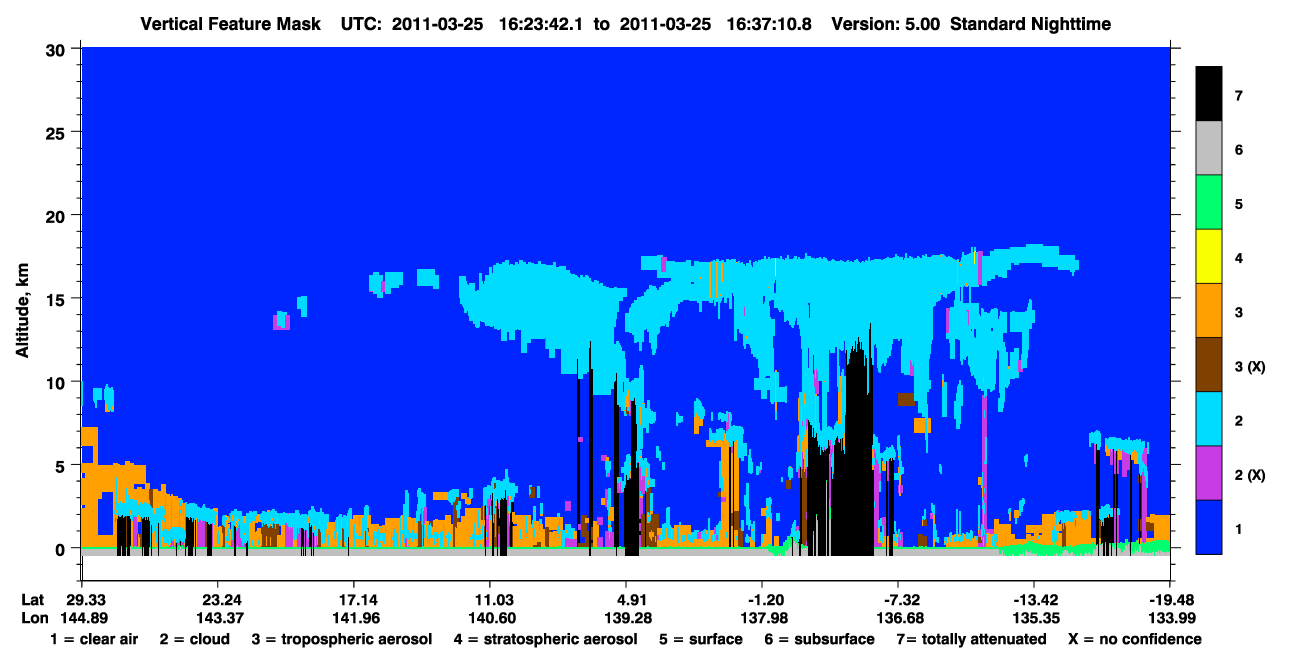
Task: Select latitude value 23.24
Action: click(x=217, y=600)
